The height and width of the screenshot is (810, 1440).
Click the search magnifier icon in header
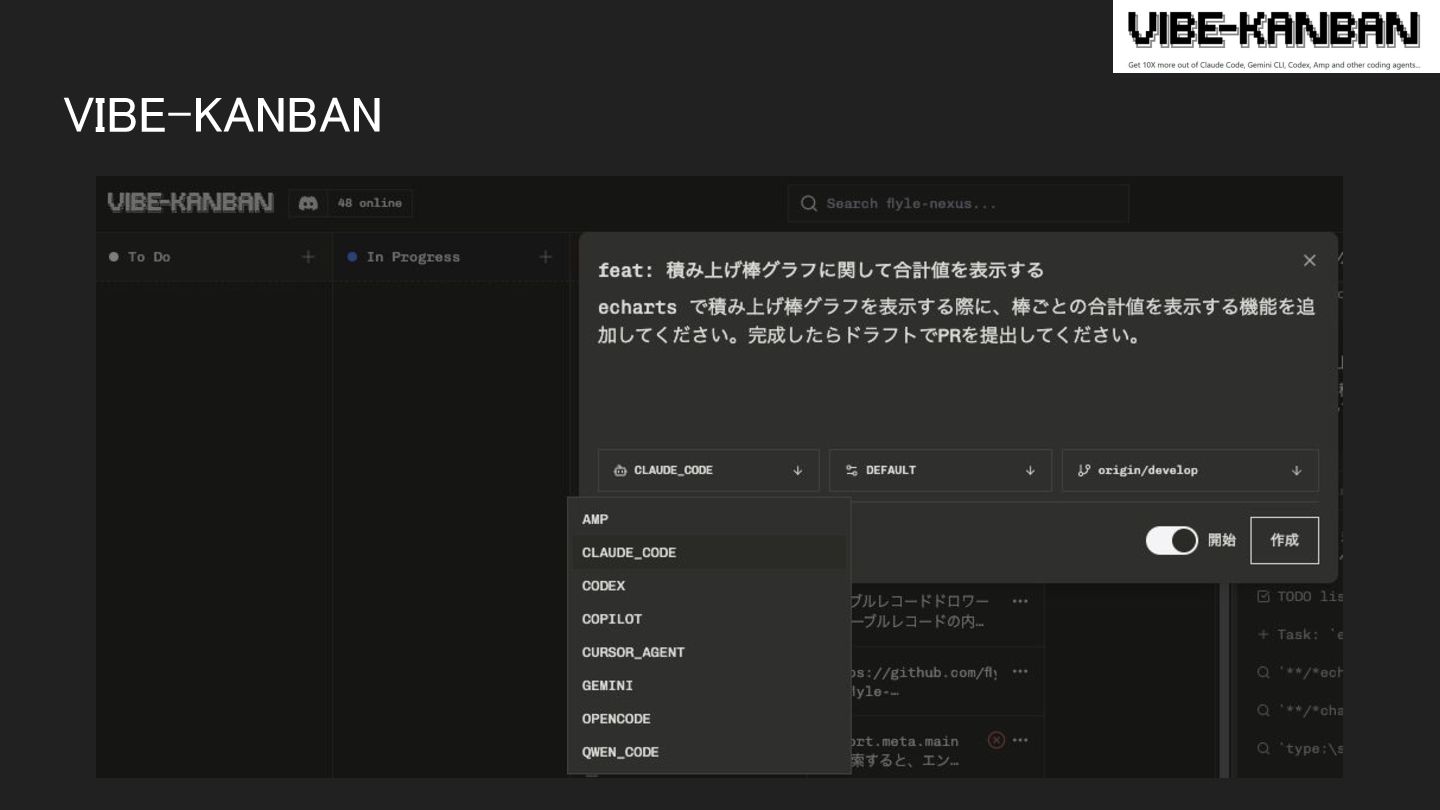pyautogui.click(x=809, y=204)
